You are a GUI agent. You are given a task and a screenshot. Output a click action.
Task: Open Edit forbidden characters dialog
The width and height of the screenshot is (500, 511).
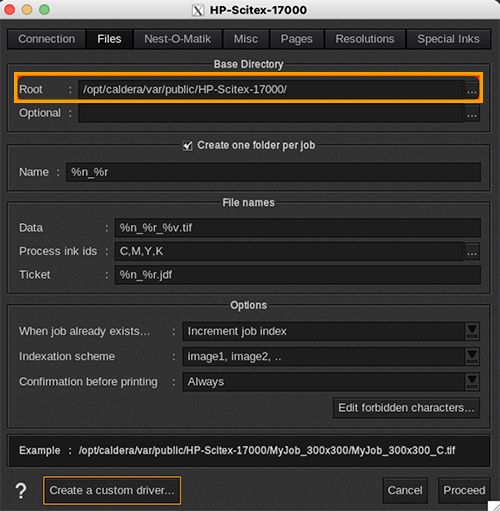coord(406,408)
